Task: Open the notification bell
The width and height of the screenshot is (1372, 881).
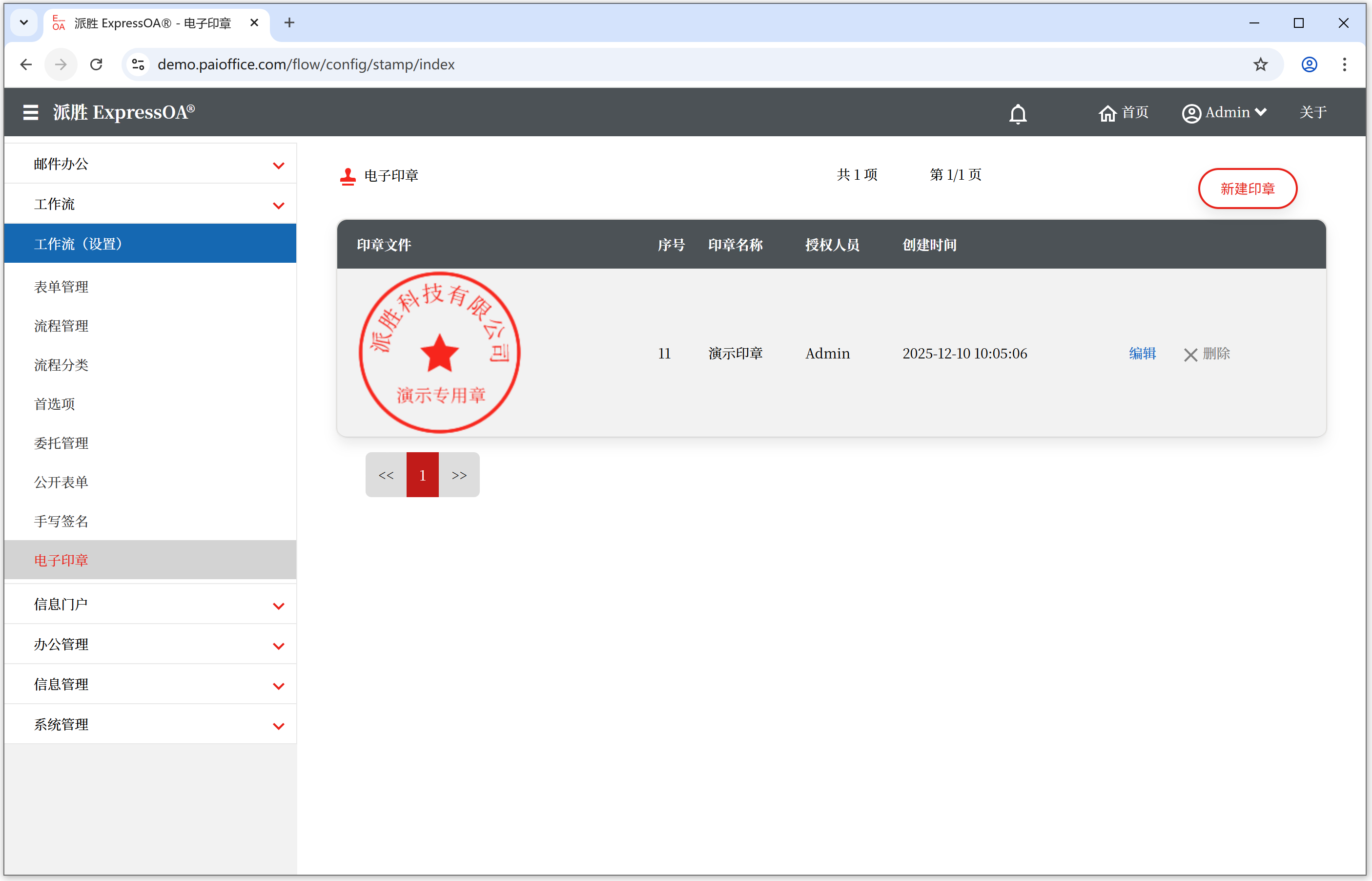Action: pos(1018,113)
